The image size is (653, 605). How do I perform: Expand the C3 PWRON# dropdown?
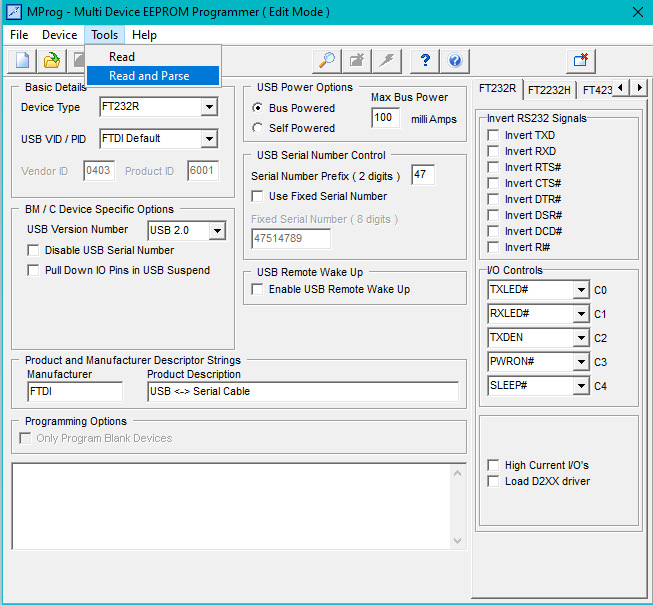pos(581,362)
